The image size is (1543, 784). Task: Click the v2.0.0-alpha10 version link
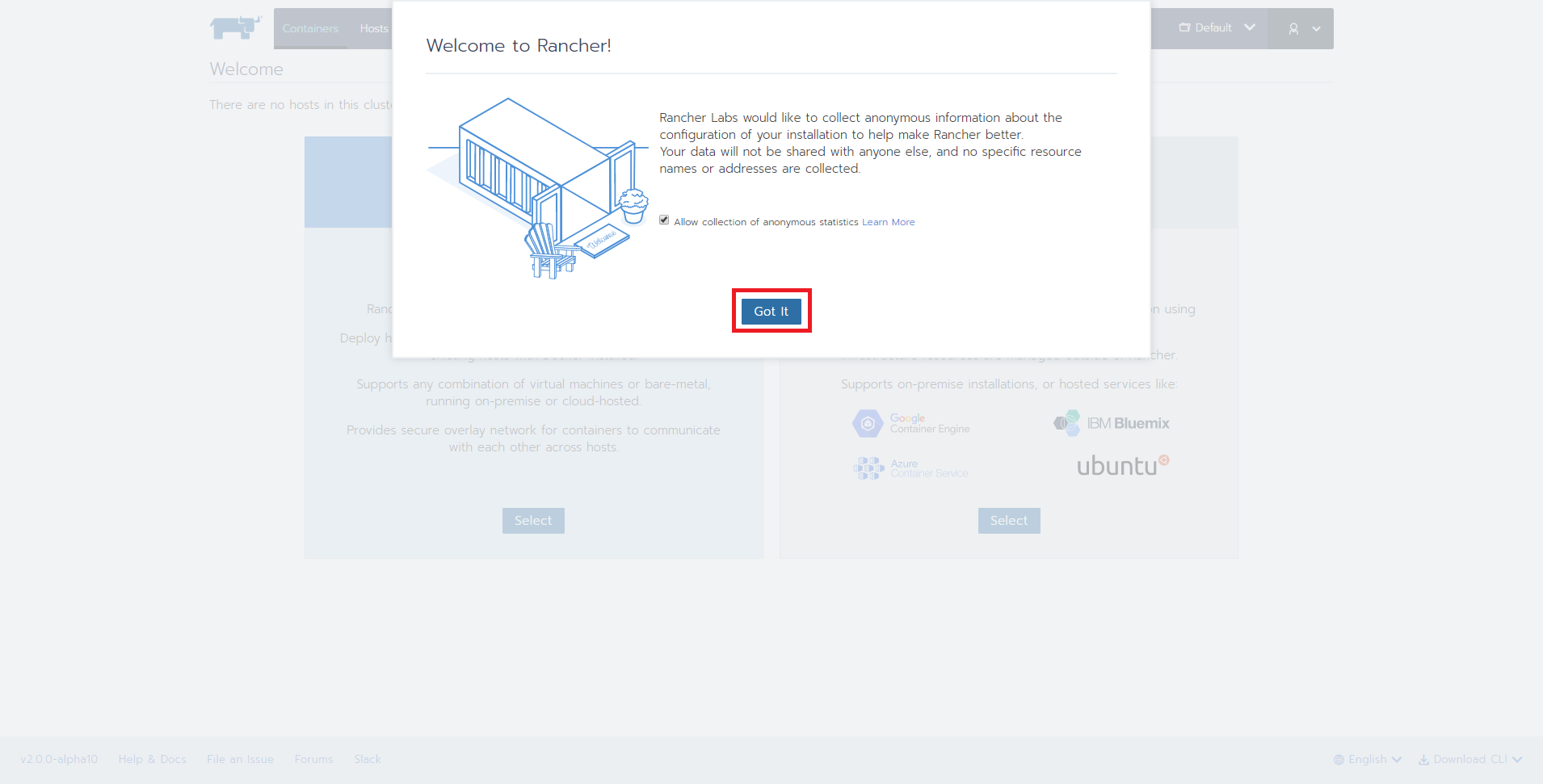point(59,760)
